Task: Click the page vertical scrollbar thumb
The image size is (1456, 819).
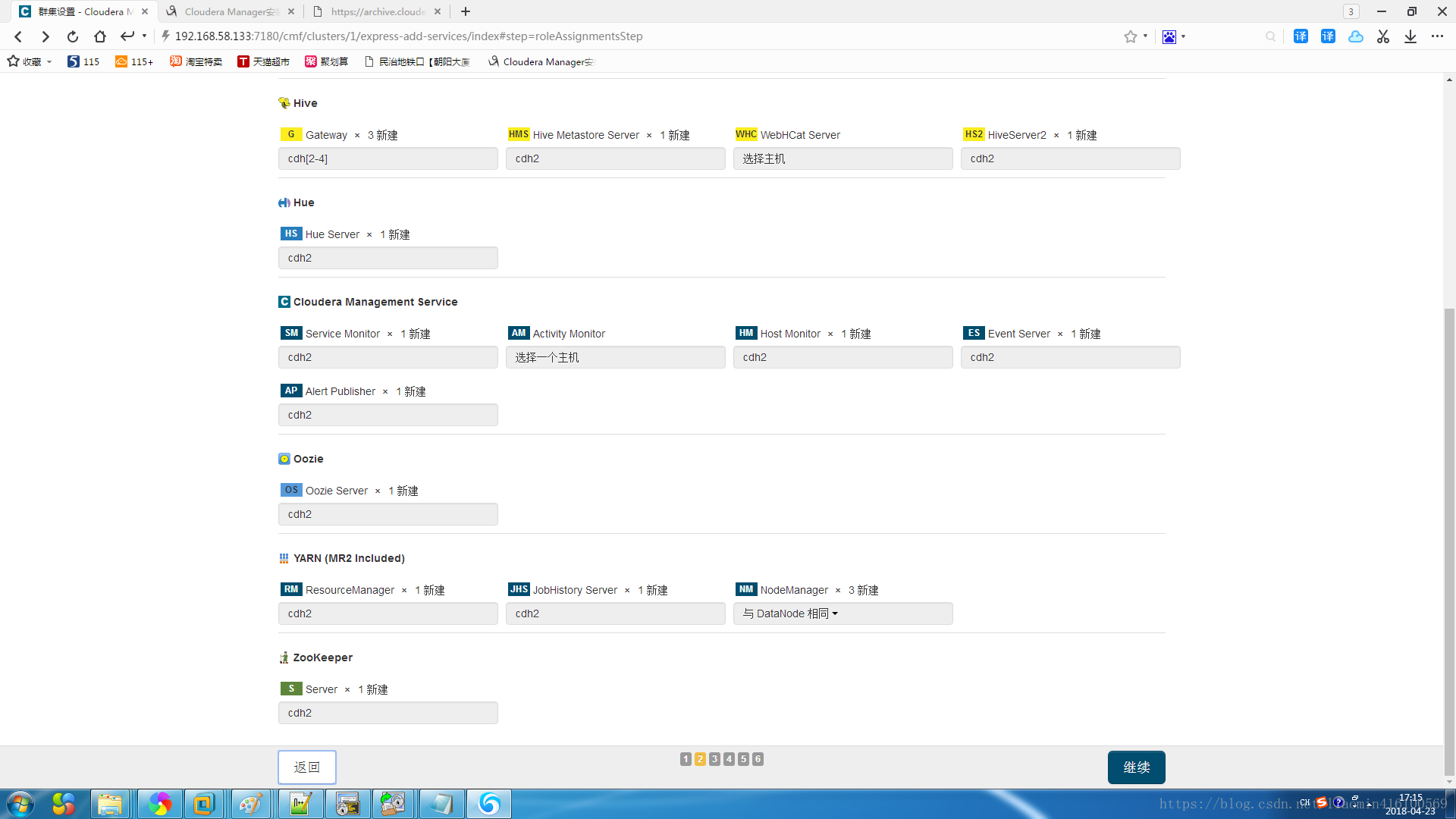Action: pos(1449,542)
